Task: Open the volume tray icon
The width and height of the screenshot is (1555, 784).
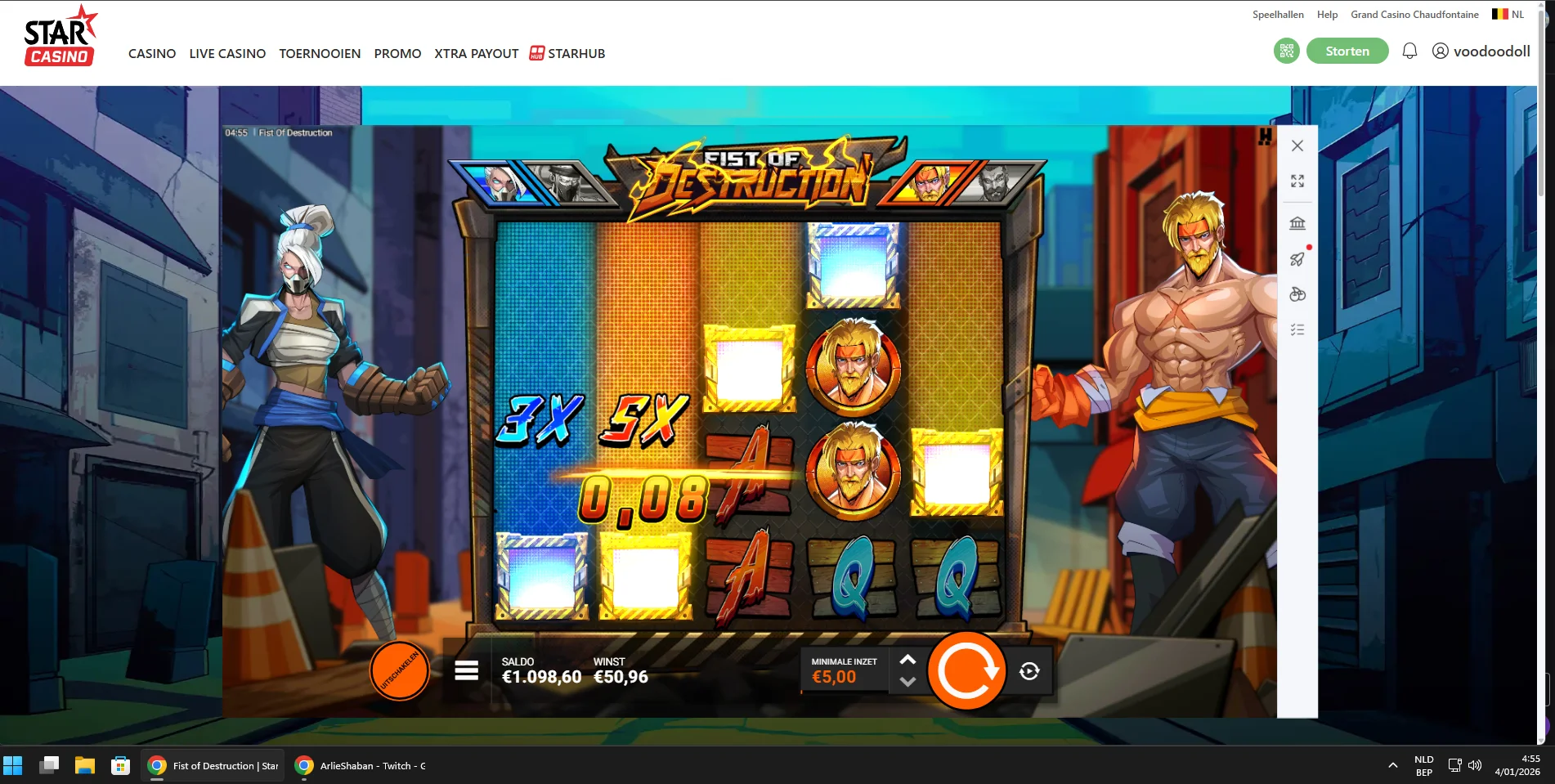Action: coord(1475,765)
